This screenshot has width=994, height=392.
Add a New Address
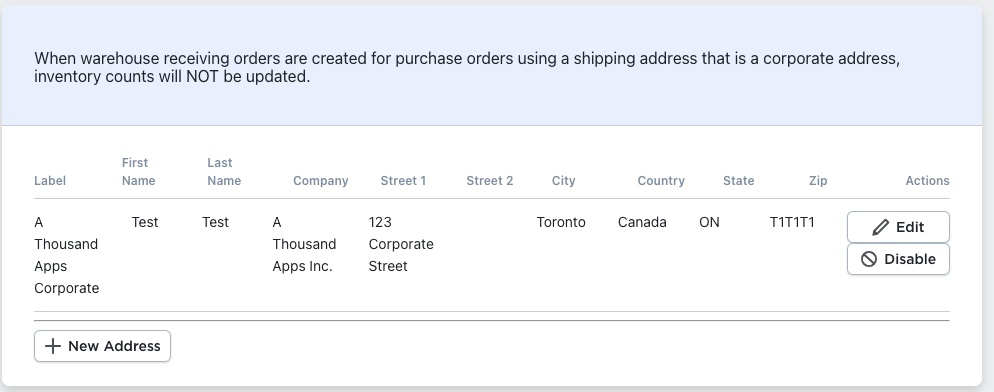tap(102, 346)
